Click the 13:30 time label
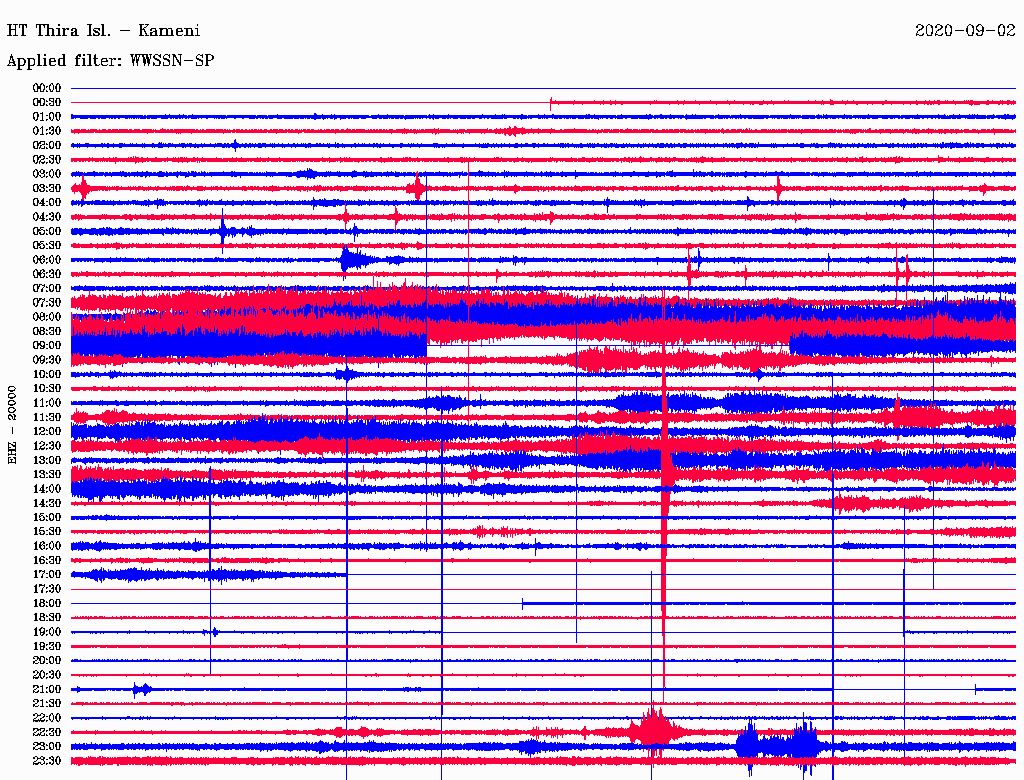1024x780 pixels. 47,475
